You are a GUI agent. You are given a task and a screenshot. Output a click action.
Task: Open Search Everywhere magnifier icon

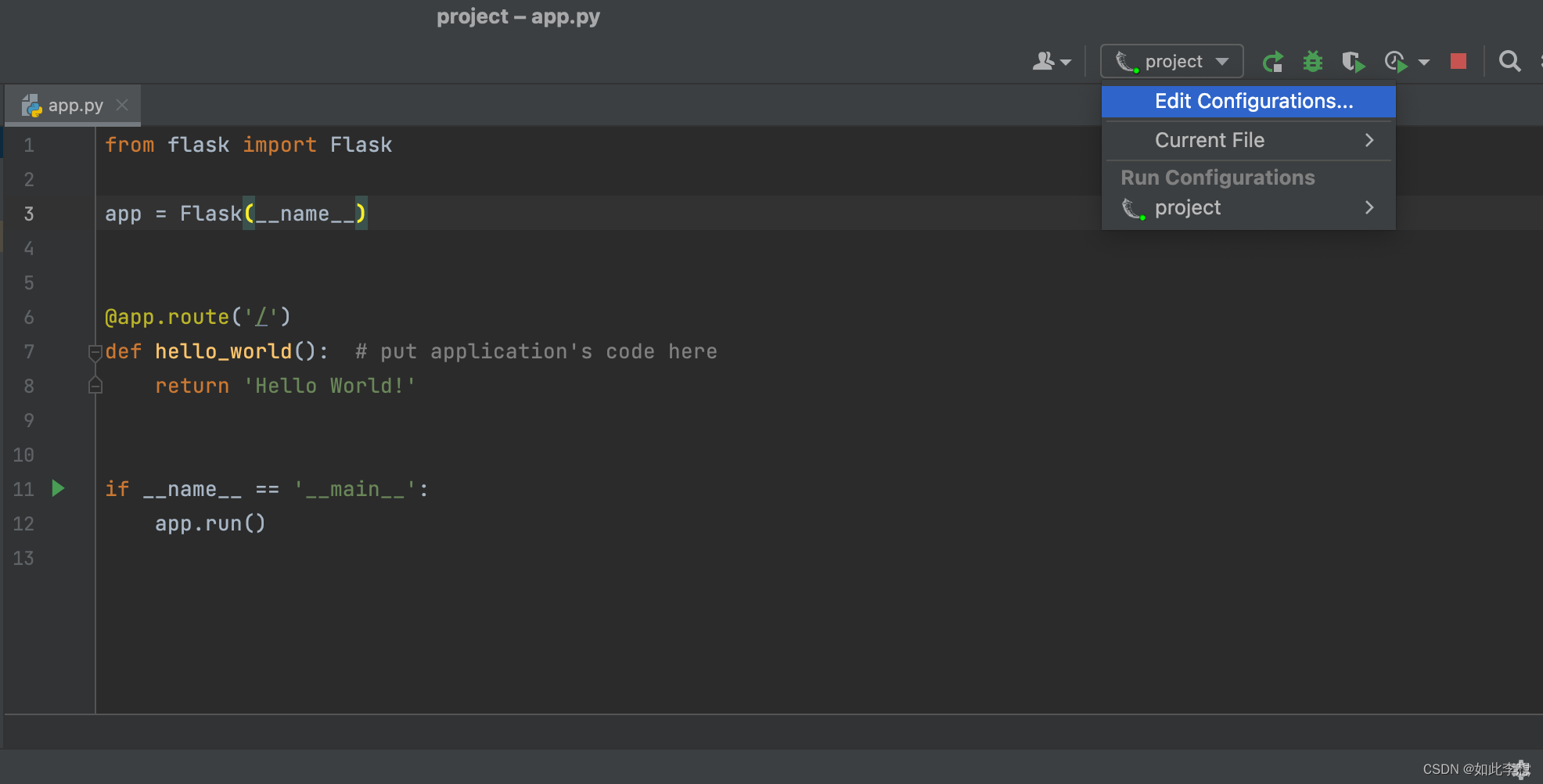tap(1509, 61)
